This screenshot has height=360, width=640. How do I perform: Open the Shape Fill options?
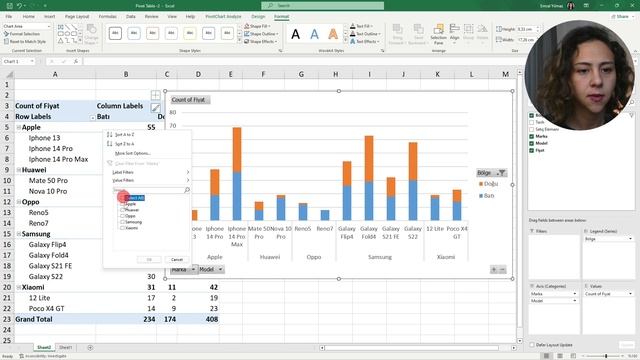click(259, 26)
